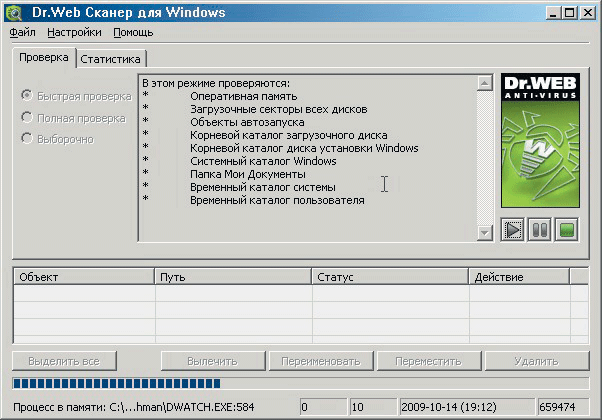Click the Выделить все button
This screenshot has width=602, height=420.
tap(65, 360)
